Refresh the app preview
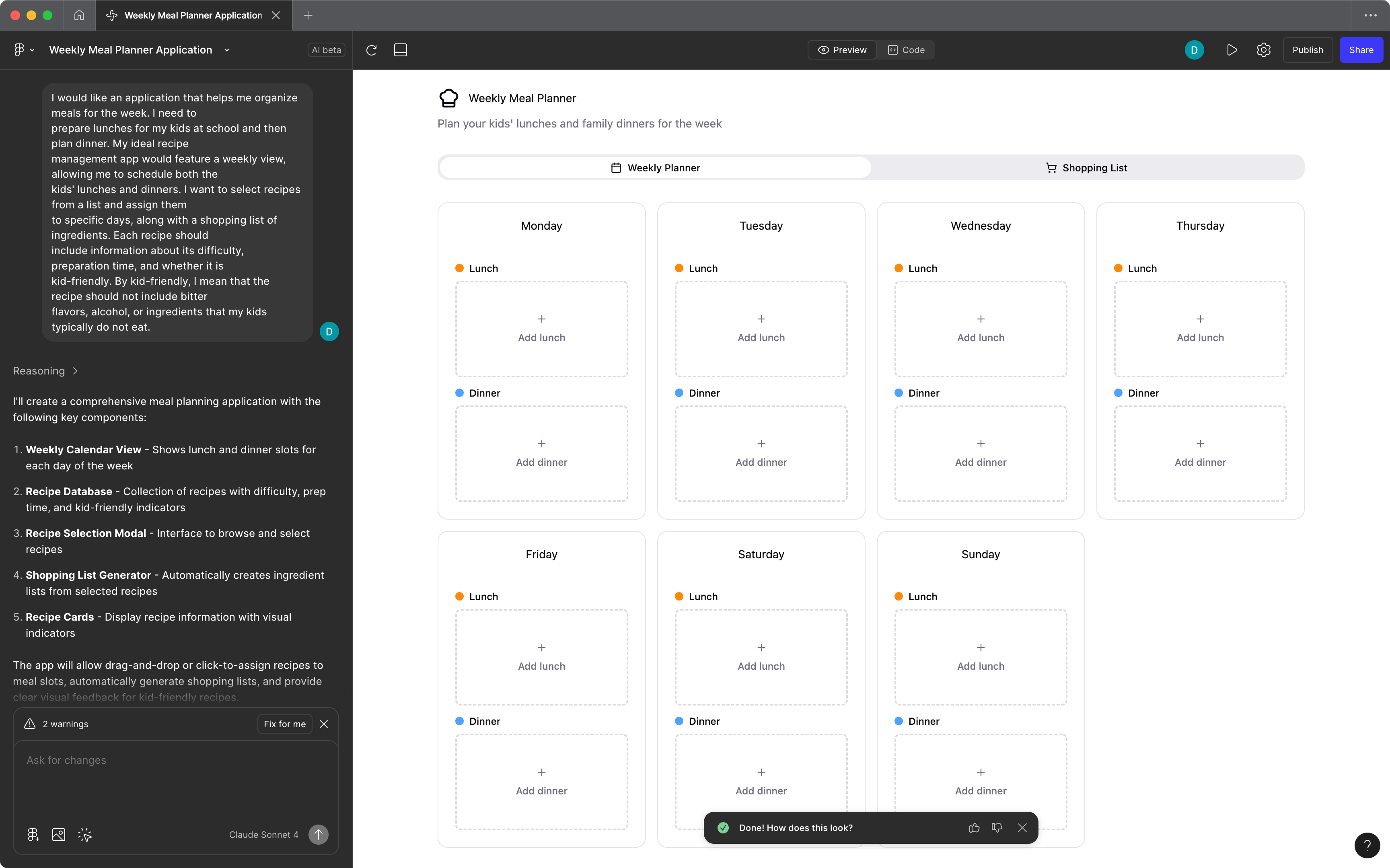This screenshot has height=868, width=1390. (x=371, y=50)
